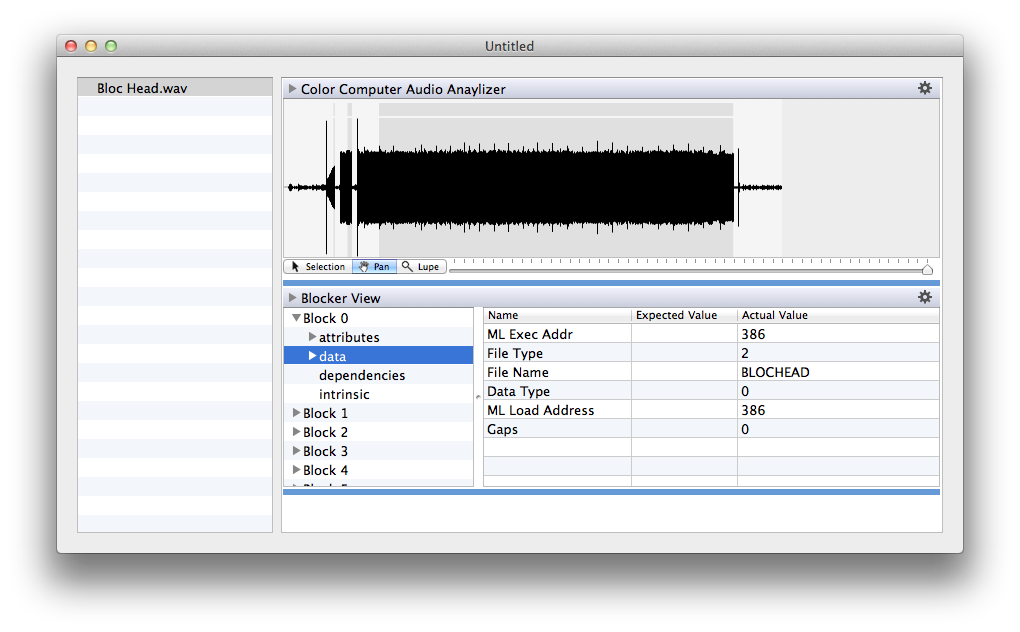Select the File Name row label
Image resolution: width=1020 pixels, height=632 pixels.
coord(518,373)
